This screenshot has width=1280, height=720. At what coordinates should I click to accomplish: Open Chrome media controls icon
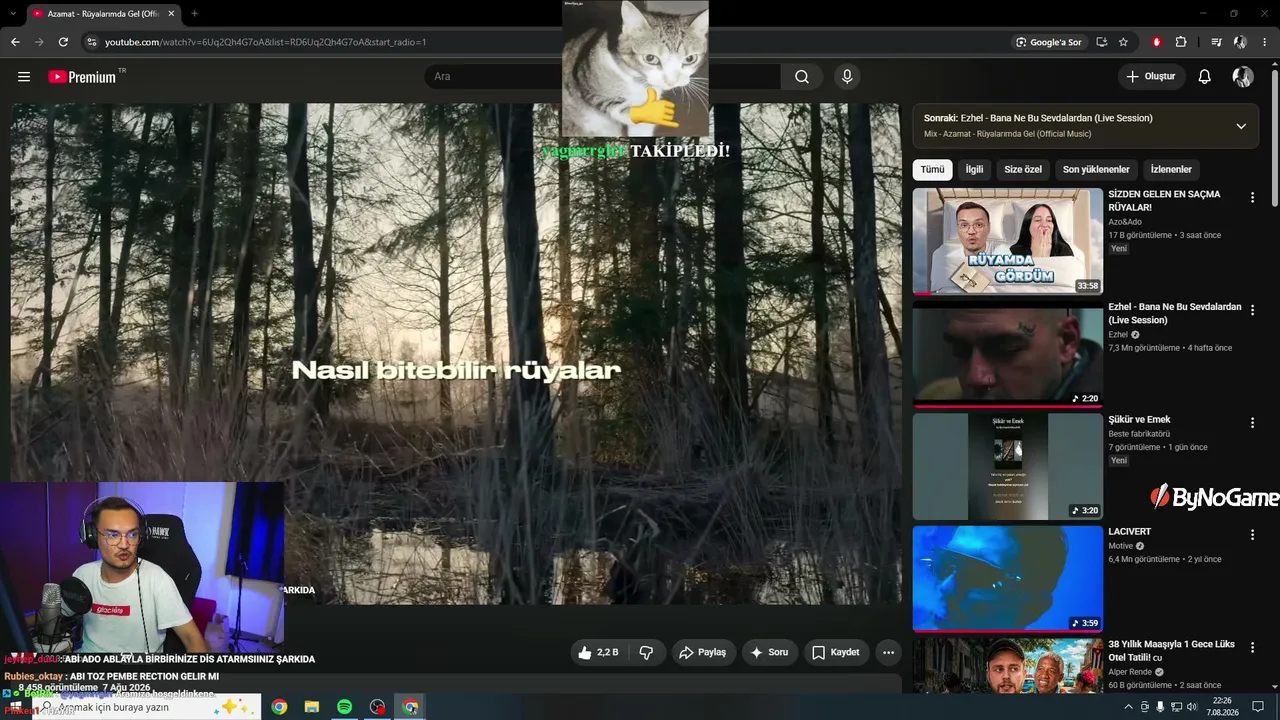coord(1216,42)
